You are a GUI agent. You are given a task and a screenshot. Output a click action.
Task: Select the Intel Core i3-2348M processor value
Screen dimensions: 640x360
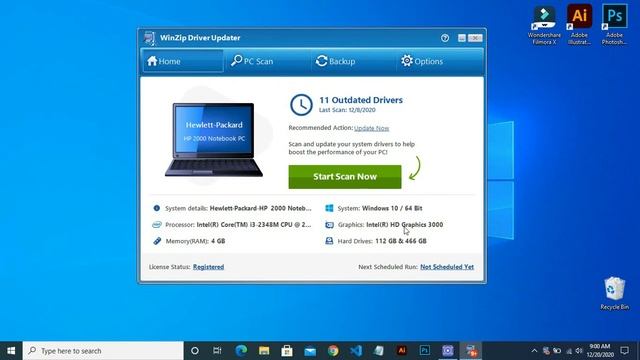(x=254, y=224)
